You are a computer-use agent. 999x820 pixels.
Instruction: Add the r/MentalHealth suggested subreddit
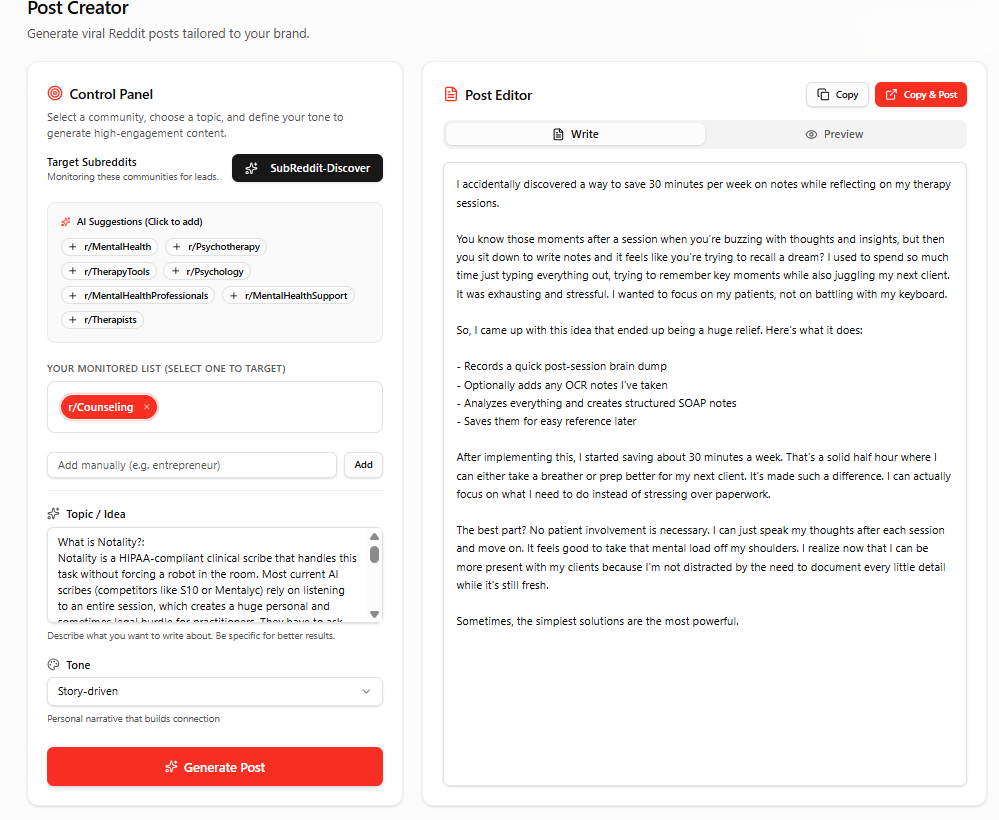point(110,246)
